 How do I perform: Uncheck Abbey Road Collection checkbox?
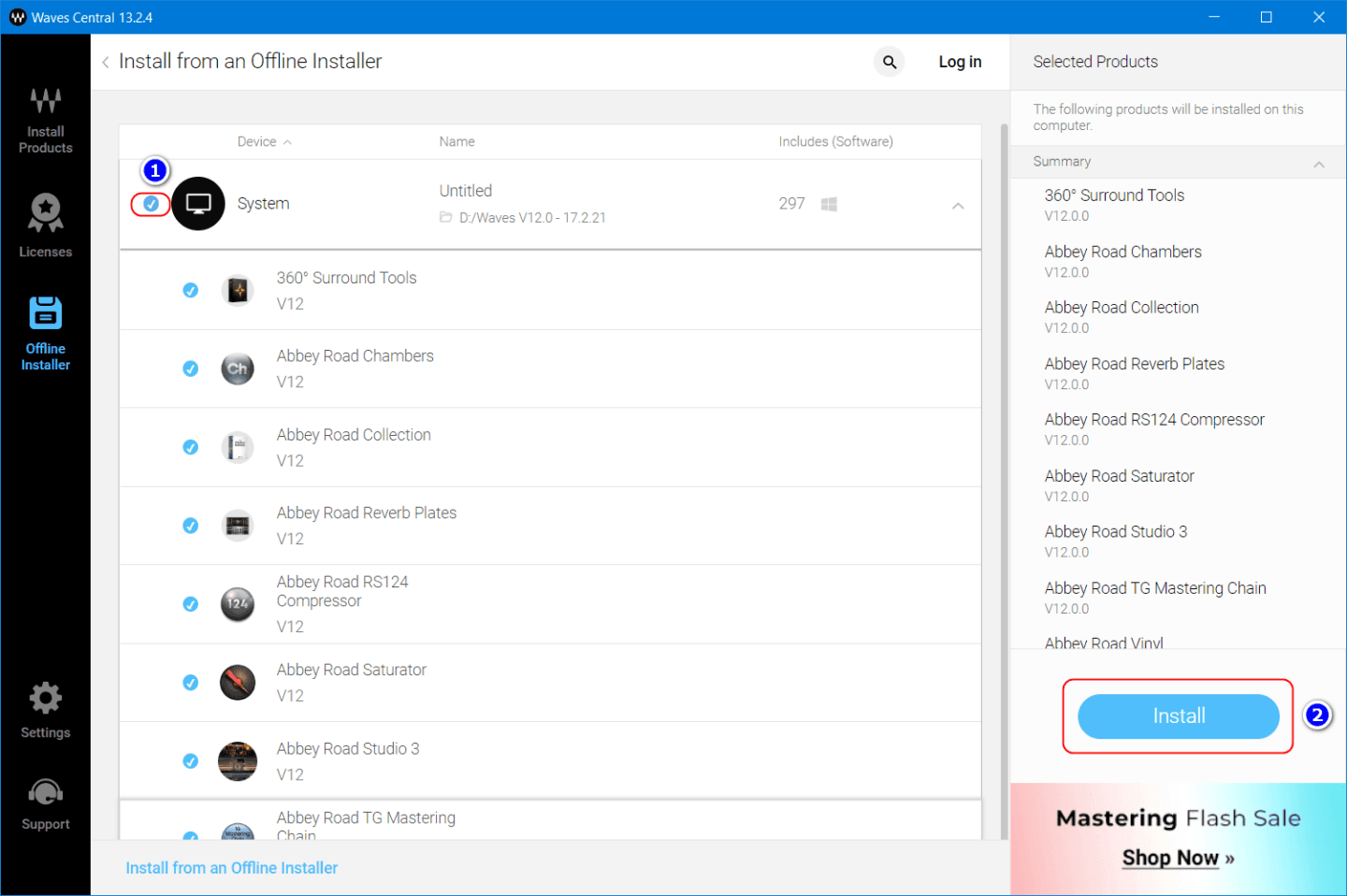pos(191,447)
